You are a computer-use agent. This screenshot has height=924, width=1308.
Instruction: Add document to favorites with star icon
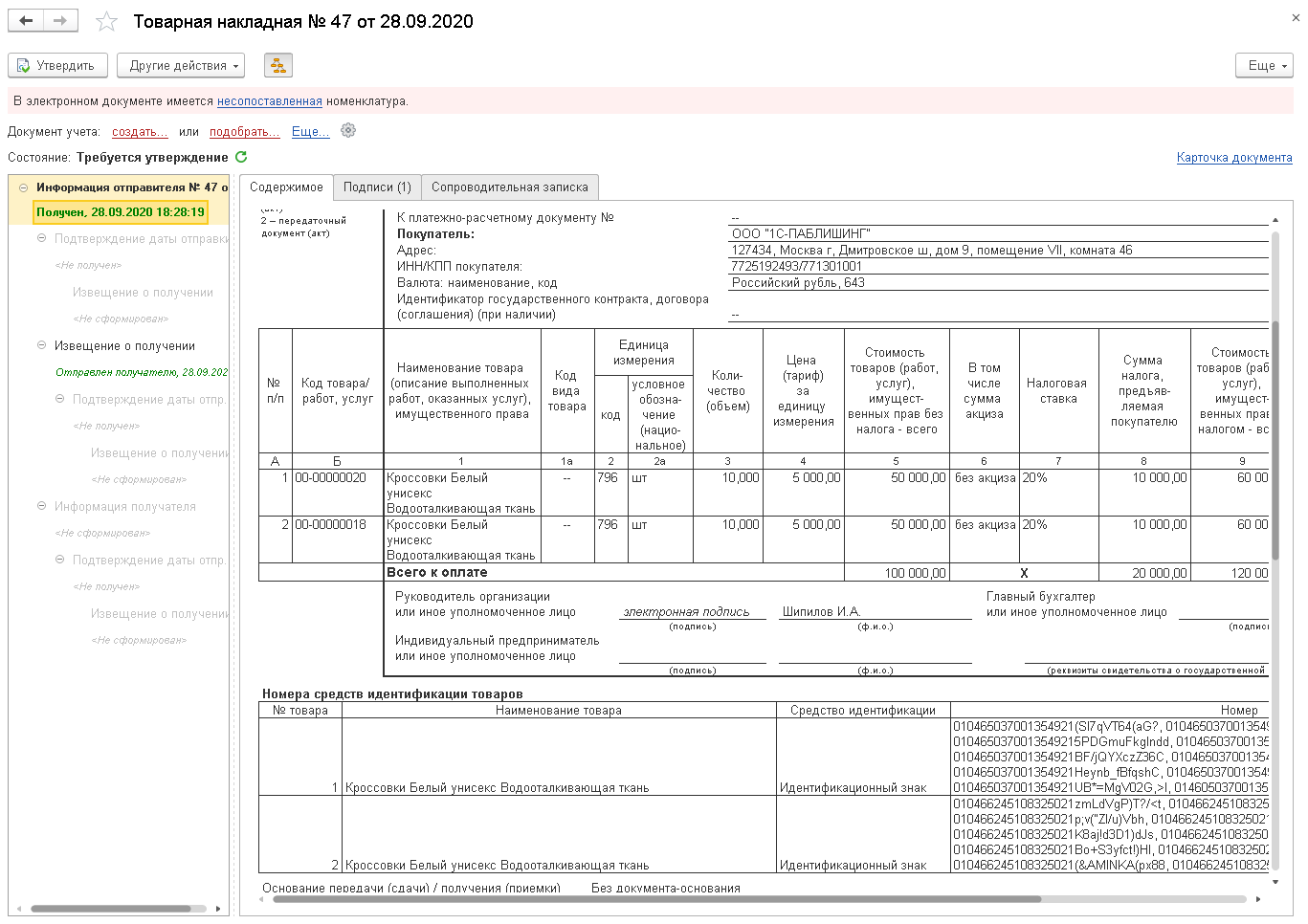[x=107, y=21]
